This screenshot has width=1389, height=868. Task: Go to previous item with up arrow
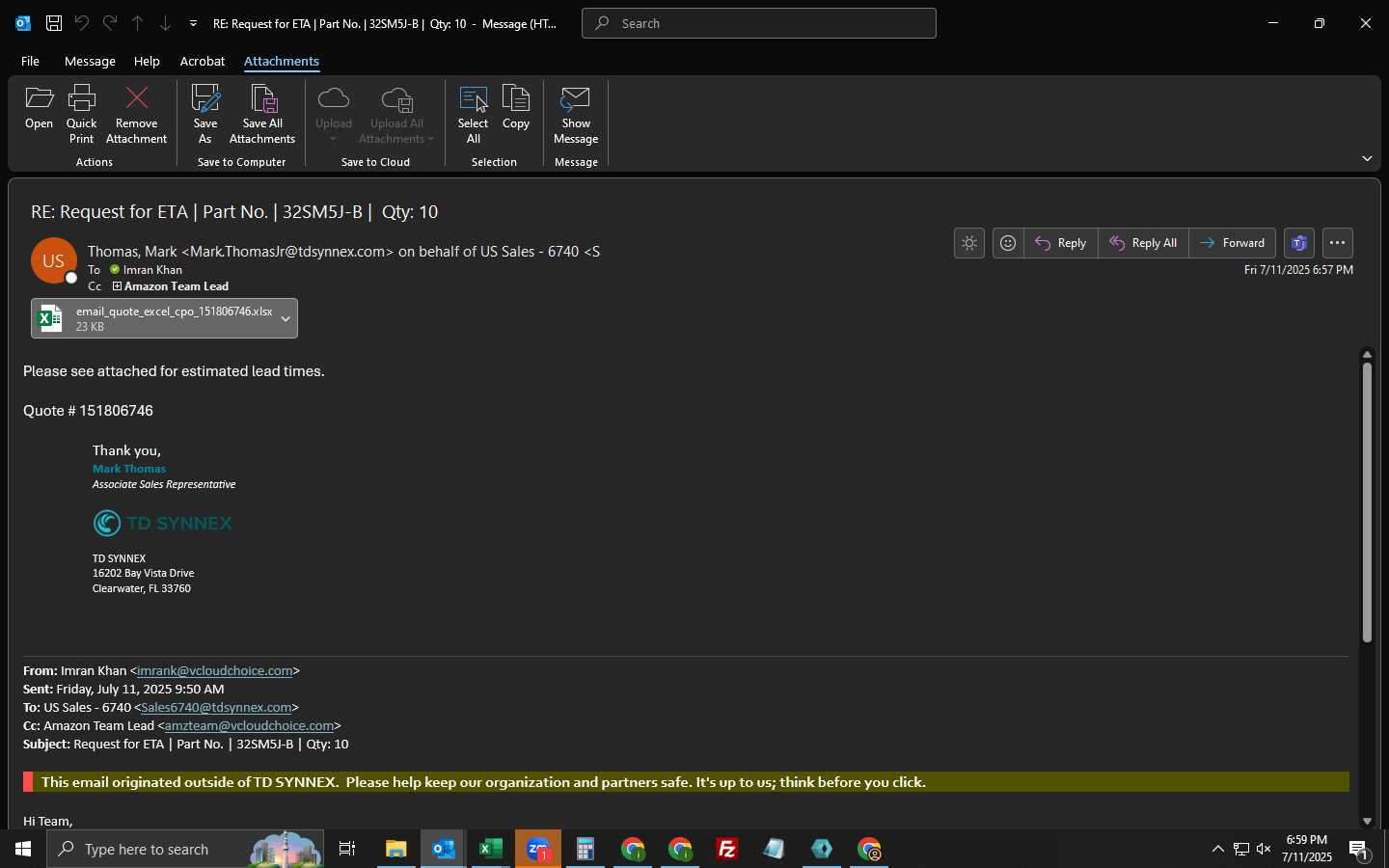(137, 23)
